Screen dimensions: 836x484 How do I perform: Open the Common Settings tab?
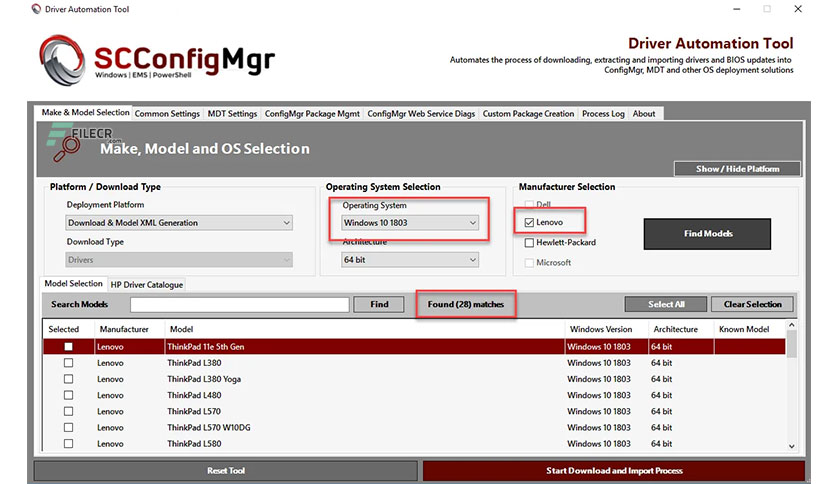167,114
